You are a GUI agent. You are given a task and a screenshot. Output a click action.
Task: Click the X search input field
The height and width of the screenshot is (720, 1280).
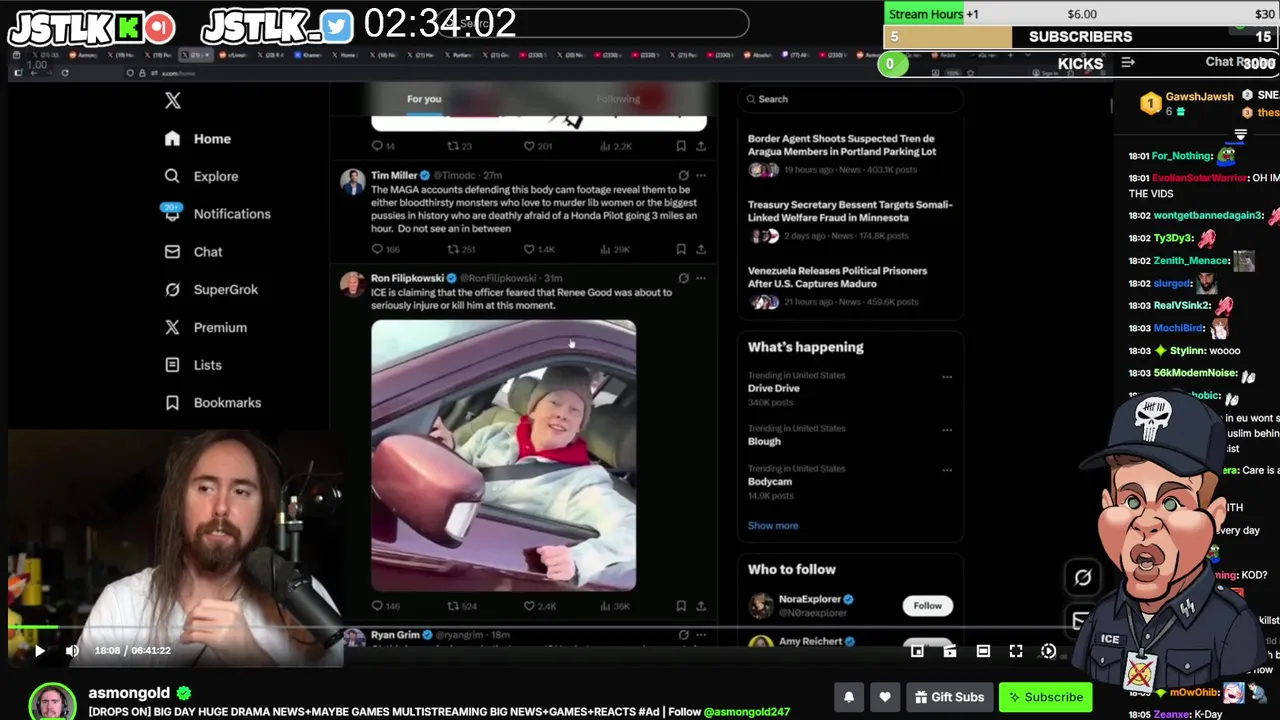point(851,99)
